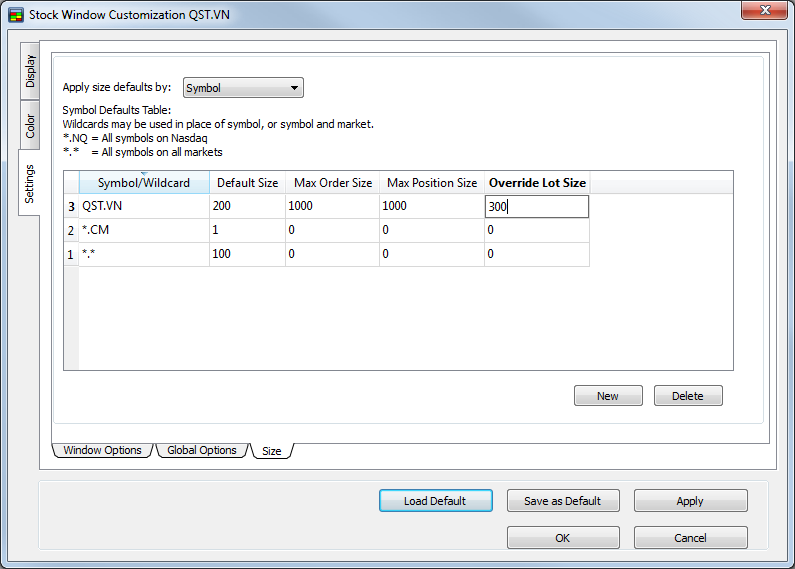Select the Size bottom tab
This screenshot has width=795, height=569.
tap(271, 451)
